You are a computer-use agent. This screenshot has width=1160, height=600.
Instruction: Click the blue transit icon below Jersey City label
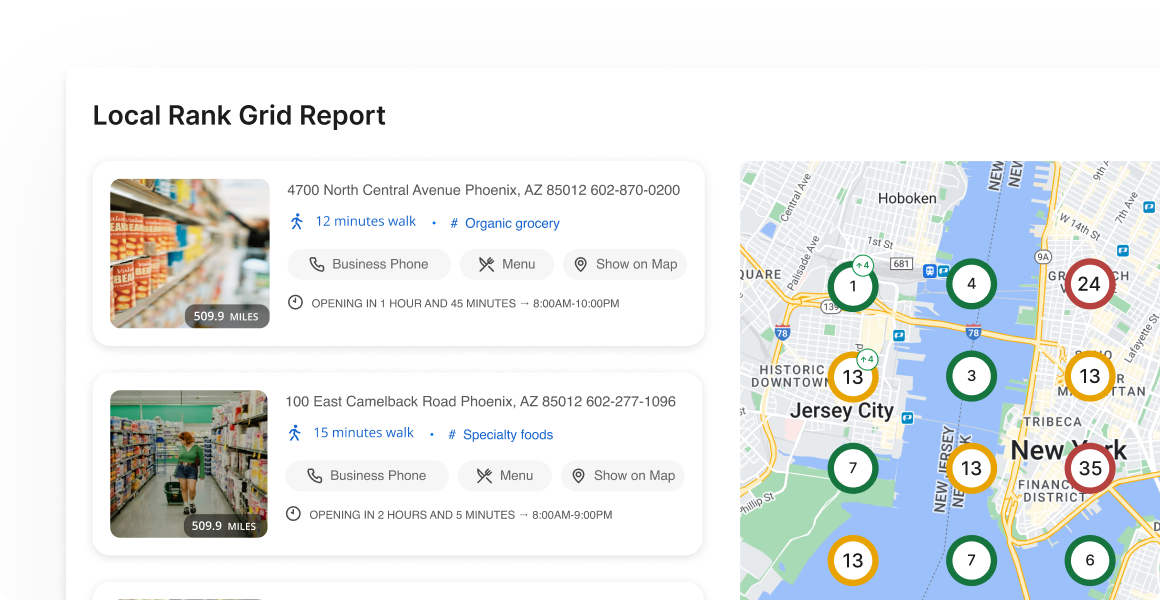pyautogui.click(x=908, y=418)
